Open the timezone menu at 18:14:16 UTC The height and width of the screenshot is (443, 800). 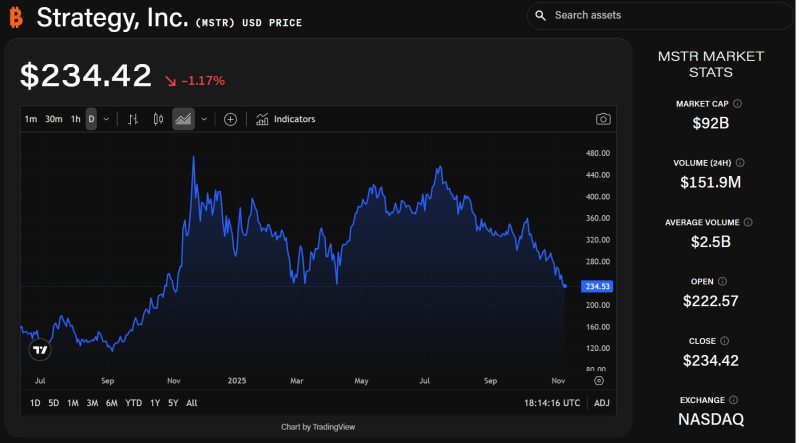coord(551,403)
